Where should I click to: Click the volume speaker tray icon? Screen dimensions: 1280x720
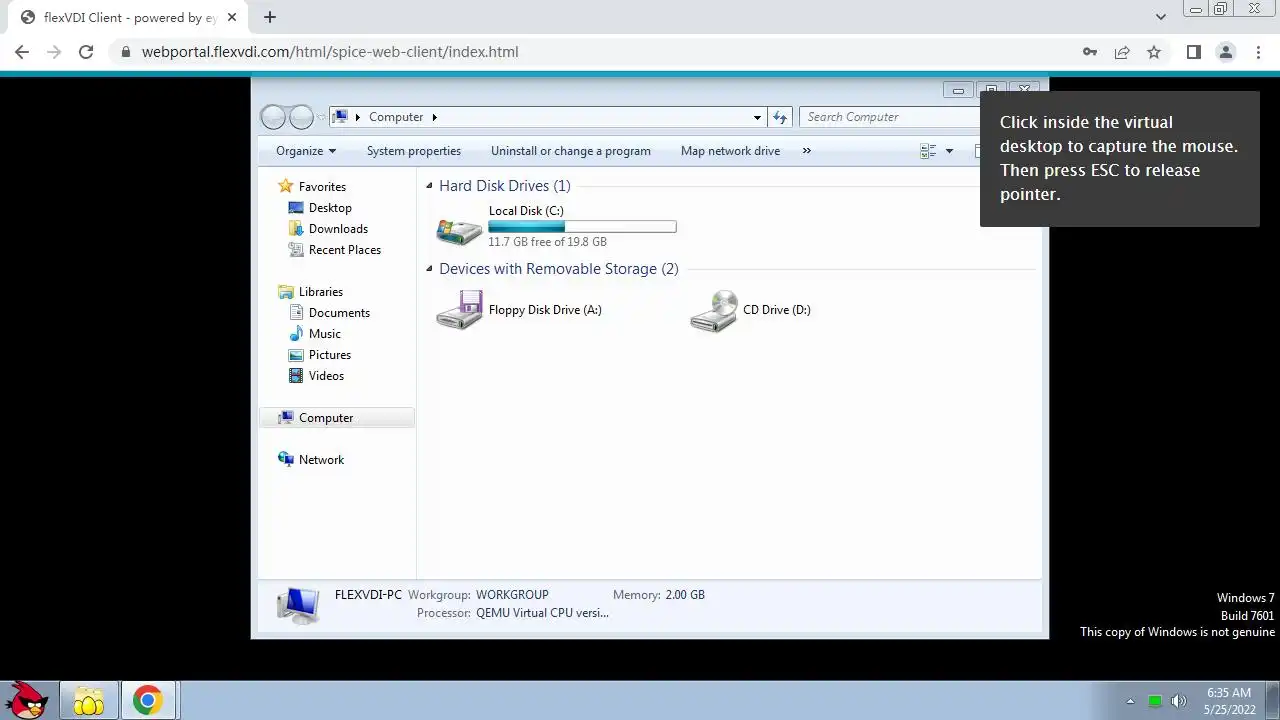tap(1179, 702)
